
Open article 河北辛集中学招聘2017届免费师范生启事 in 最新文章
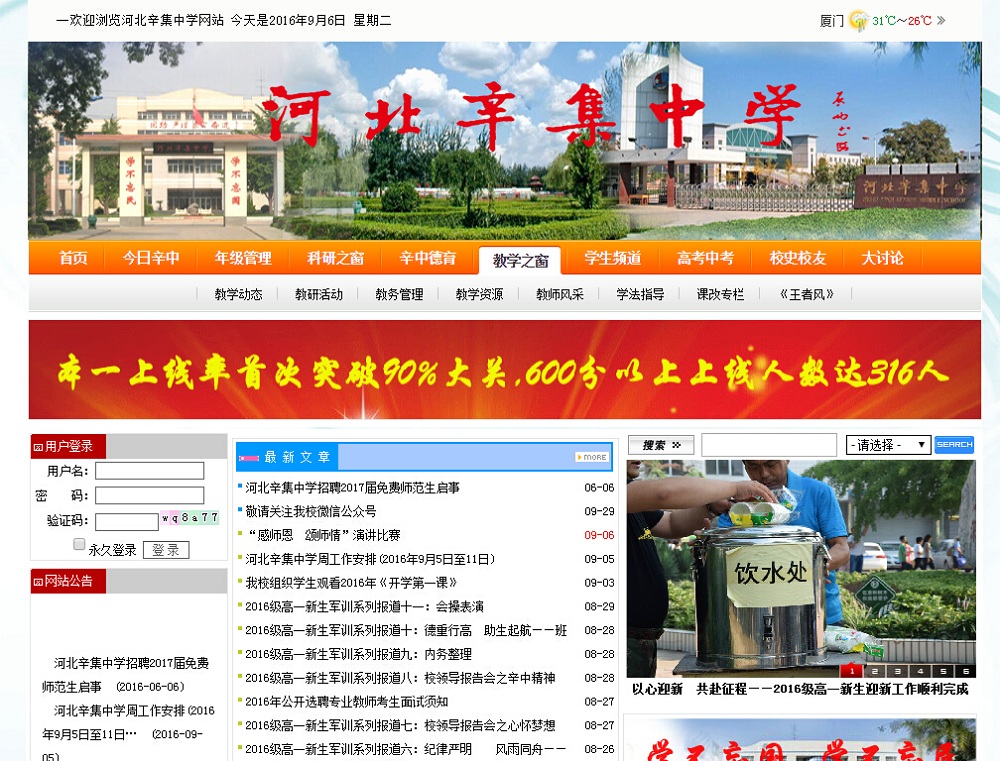click(352, 488)
